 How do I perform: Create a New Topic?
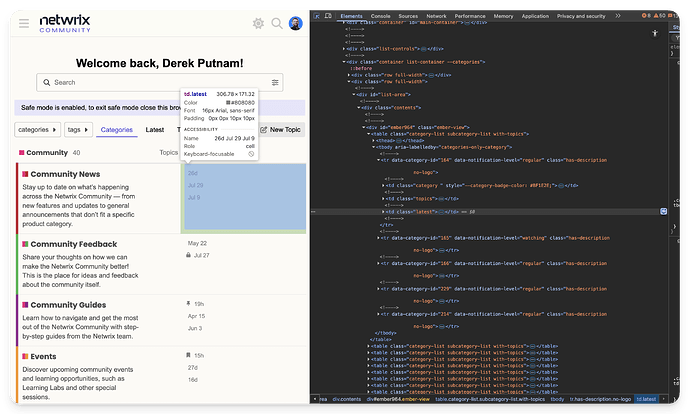[x=281, y=130]
